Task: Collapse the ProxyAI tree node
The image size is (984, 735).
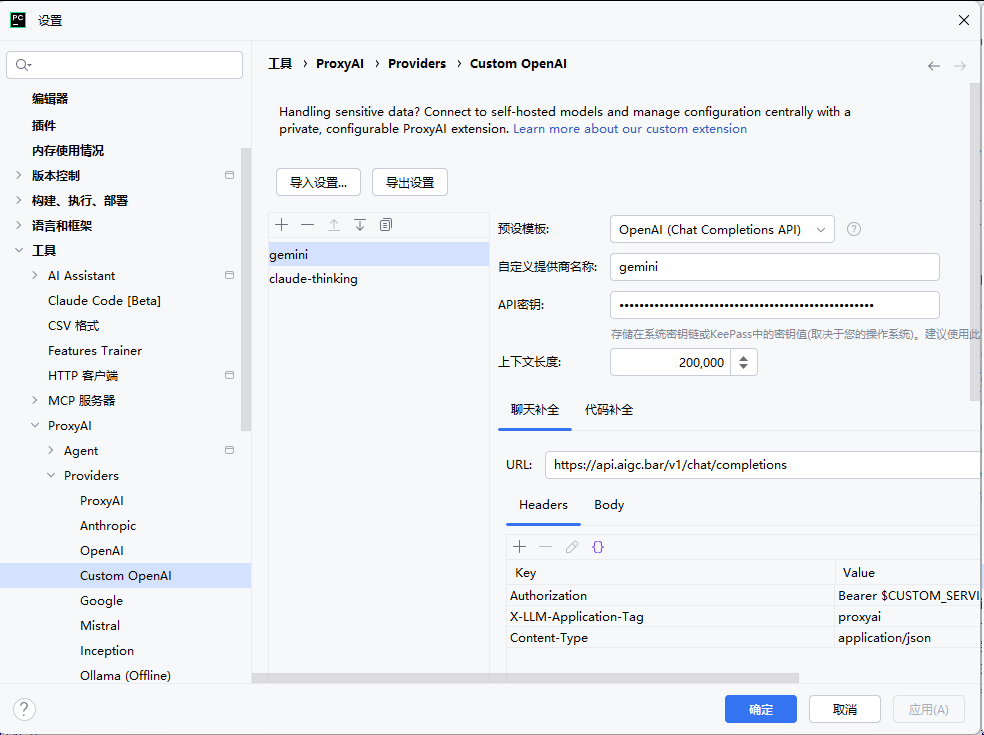Action: (x=35, y=426)
